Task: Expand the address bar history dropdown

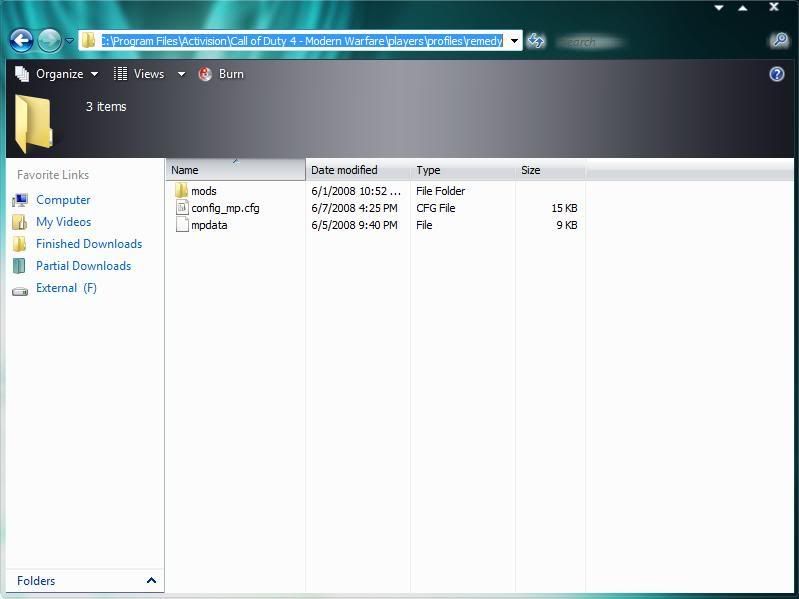Action: tap(515, 41)
